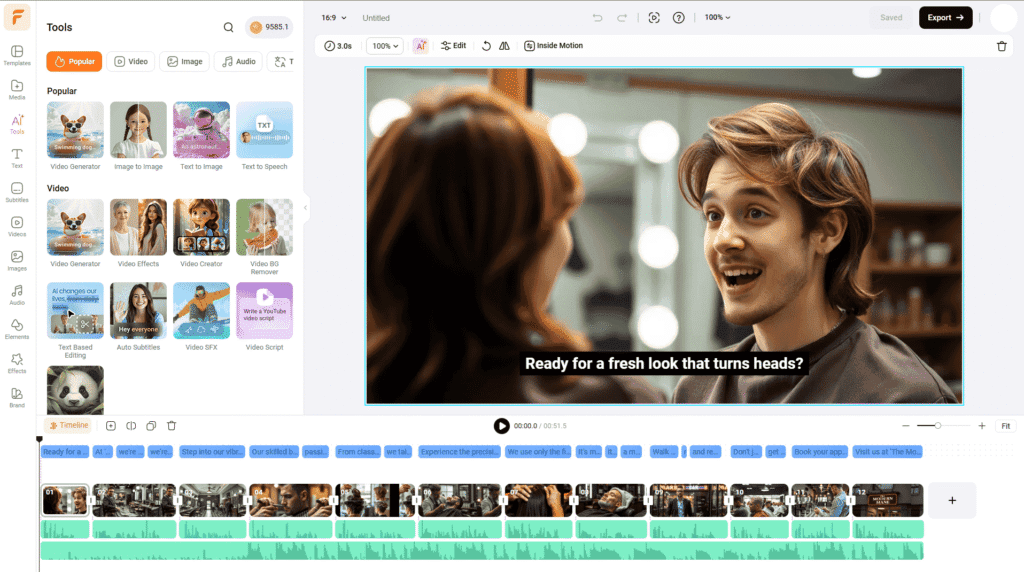Click the search icon in Tools panel

click(x=229, y=27)
